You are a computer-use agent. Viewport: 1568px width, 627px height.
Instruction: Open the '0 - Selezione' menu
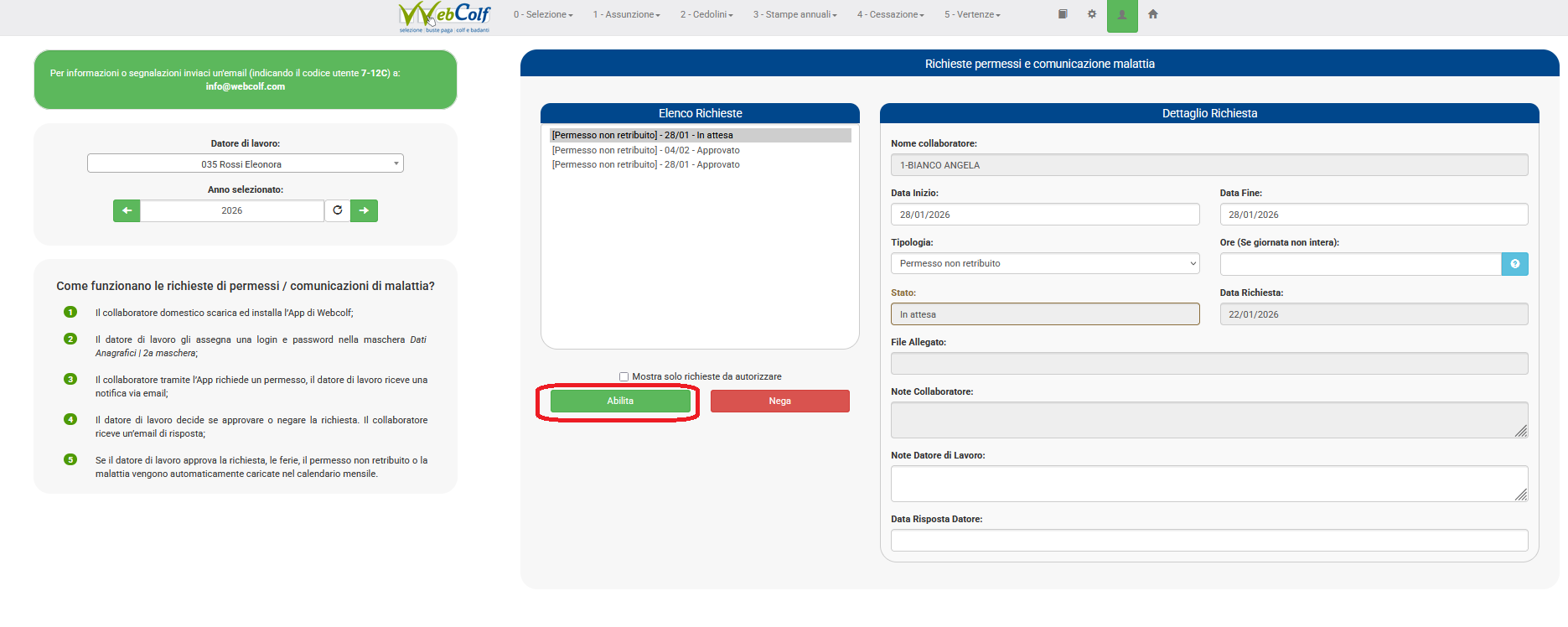(543, 15)
